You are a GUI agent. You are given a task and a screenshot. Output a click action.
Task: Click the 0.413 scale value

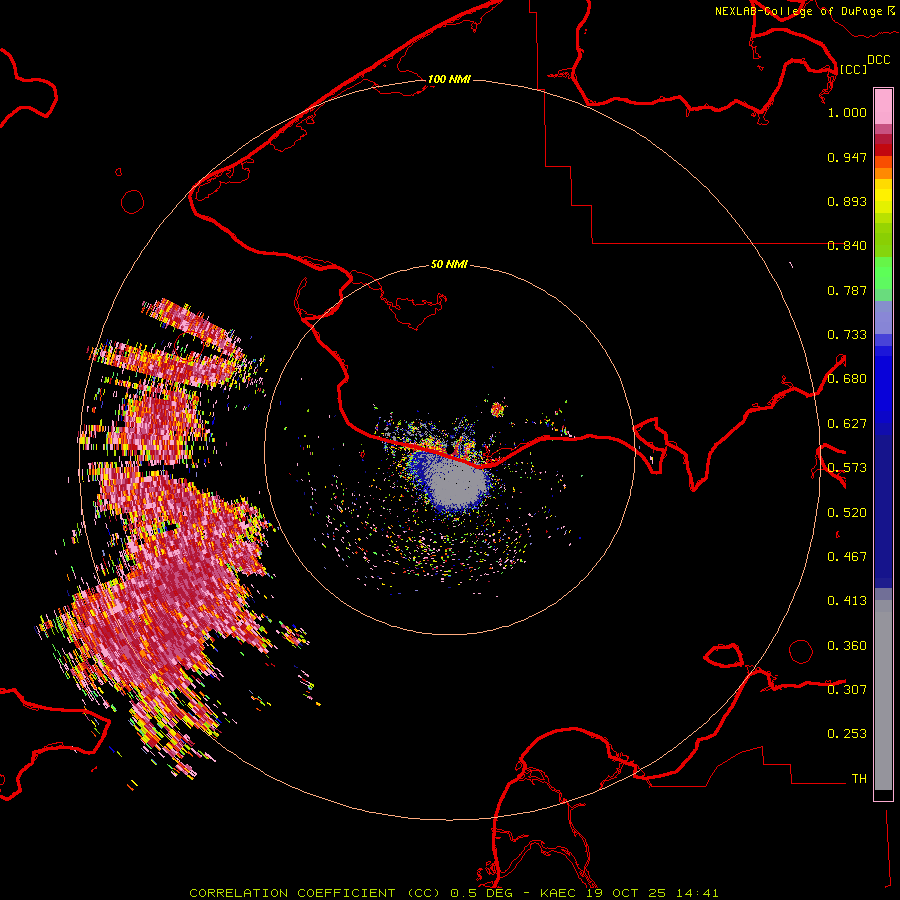pos(847,601)
